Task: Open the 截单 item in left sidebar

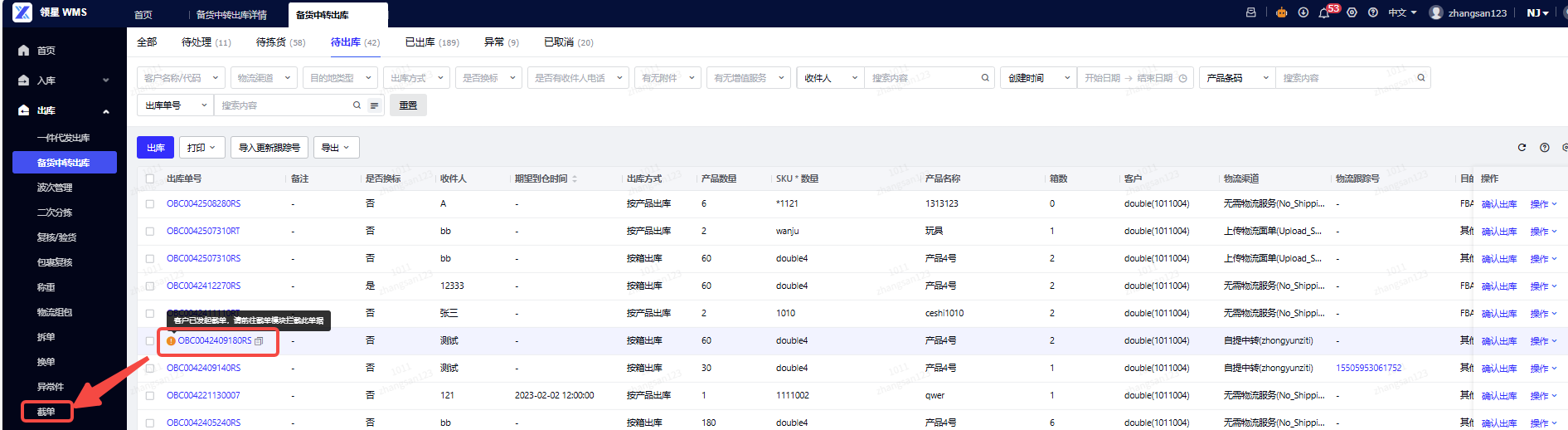Action: point(46,412)
